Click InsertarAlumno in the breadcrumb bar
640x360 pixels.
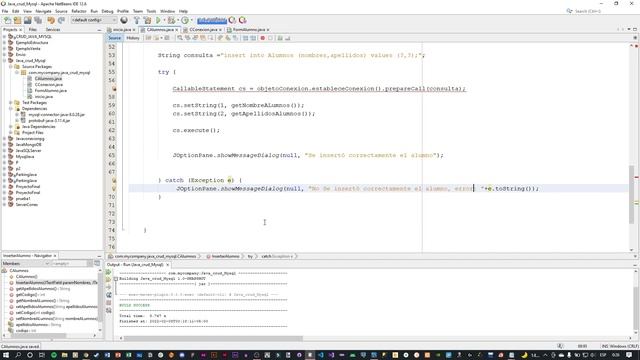tap(225, 256)
